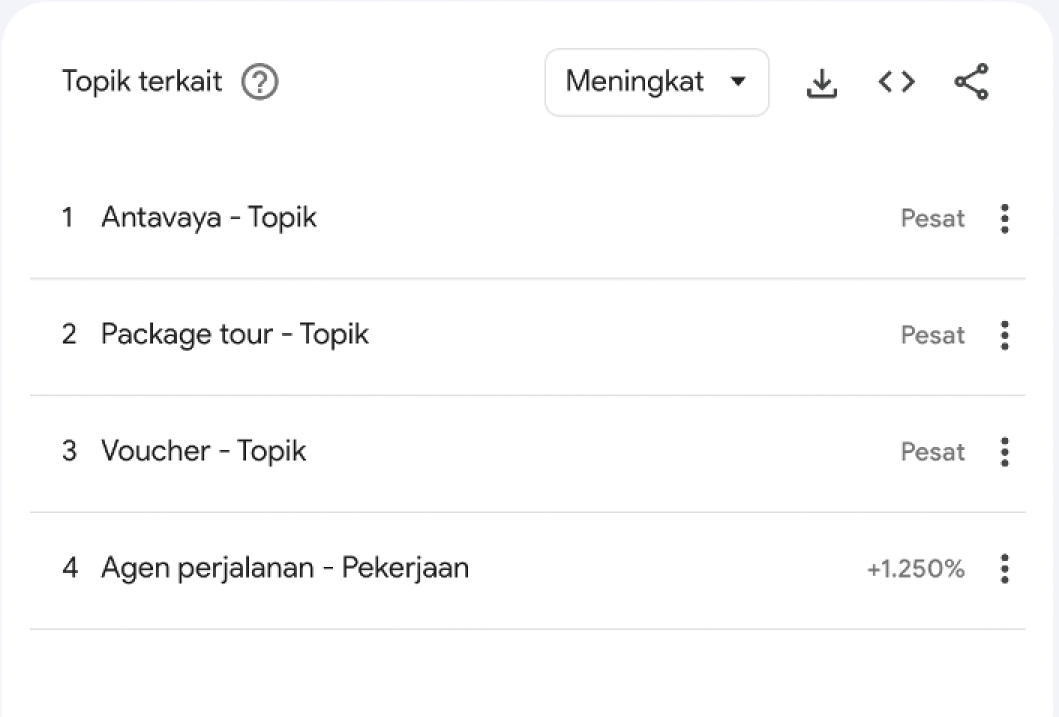Image resolution: width=1059 pixels, height=717 pixels.
Task: Click the Topik terkait heading
Action: [142, 82]
